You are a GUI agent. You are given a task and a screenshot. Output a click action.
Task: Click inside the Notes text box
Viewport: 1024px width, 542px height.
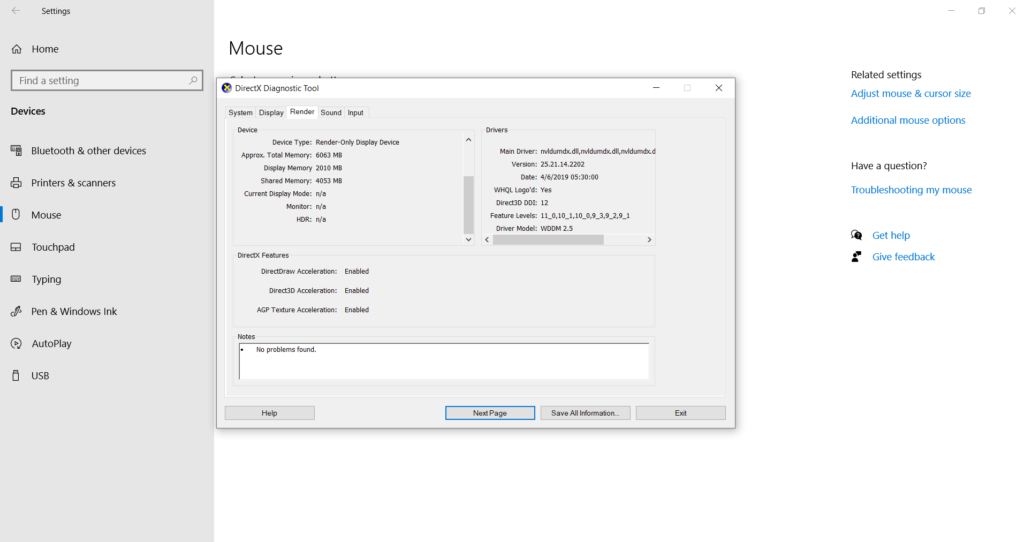click(x=444, y=361)
